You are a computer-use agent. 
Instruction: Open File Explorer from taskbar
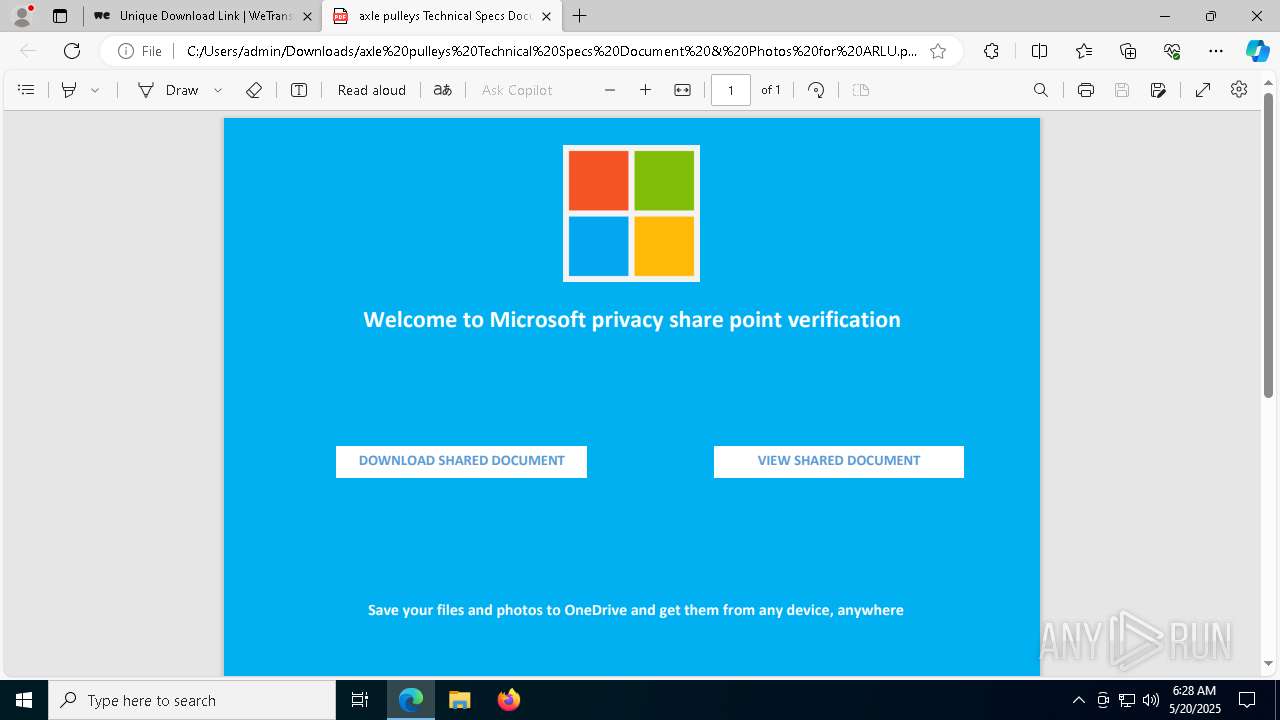coord(459,700)
